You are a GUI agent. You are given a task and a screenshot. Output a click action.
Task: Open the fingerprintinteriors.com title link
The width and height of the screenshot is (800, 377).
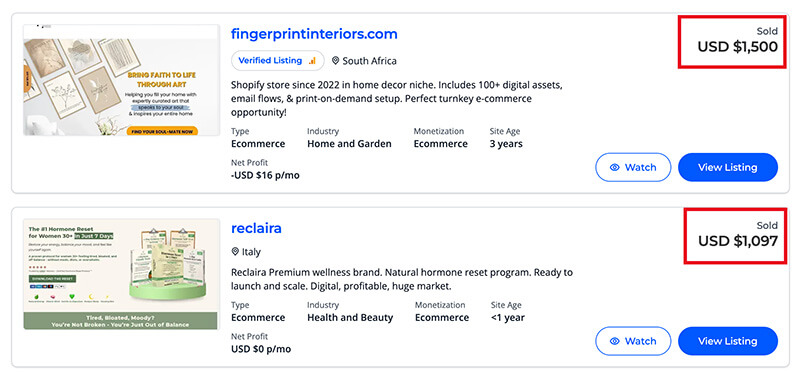click(x=314, y=34)
